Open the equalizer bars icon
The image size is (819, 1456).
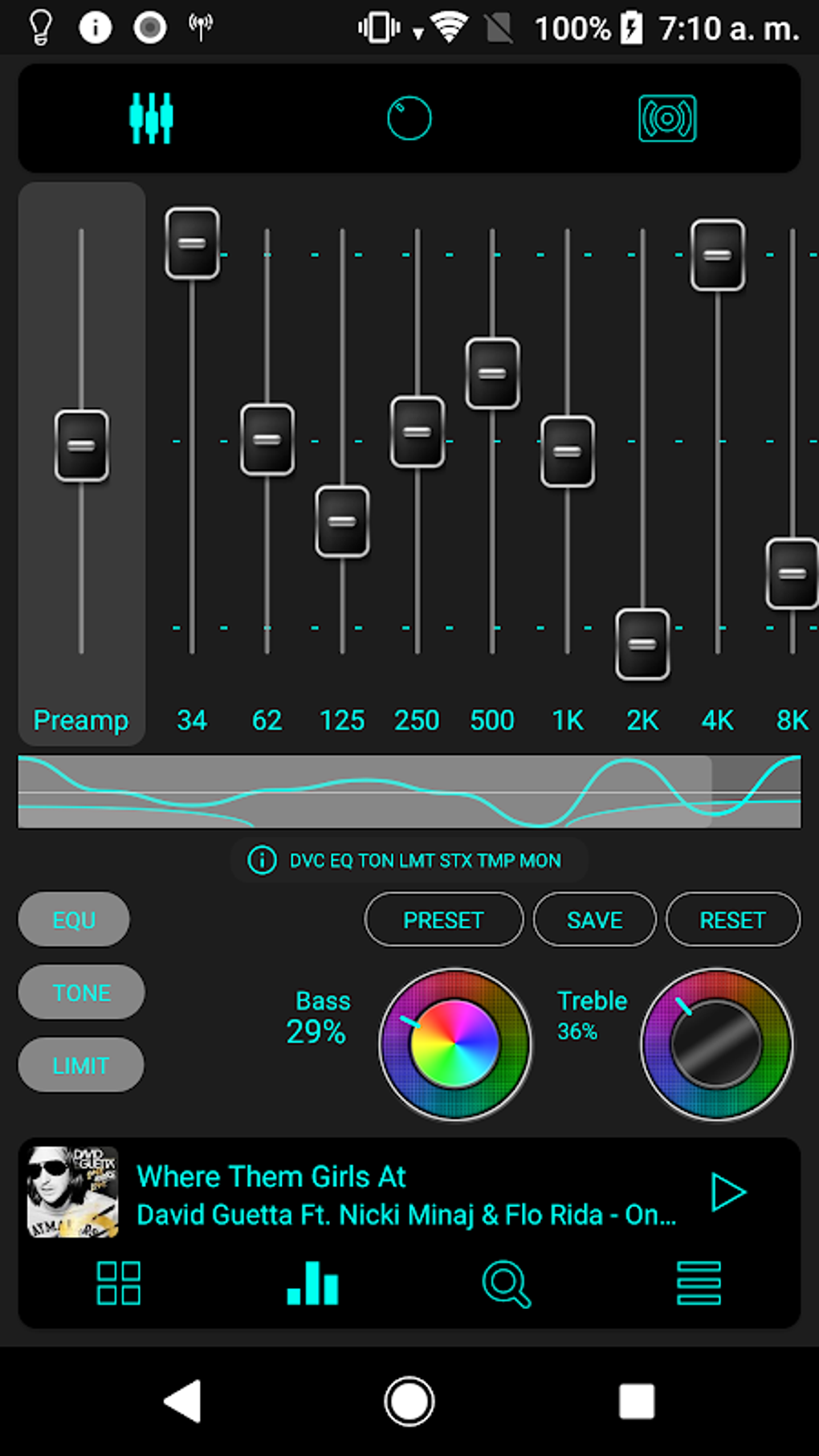click(x=312, y=1283)
